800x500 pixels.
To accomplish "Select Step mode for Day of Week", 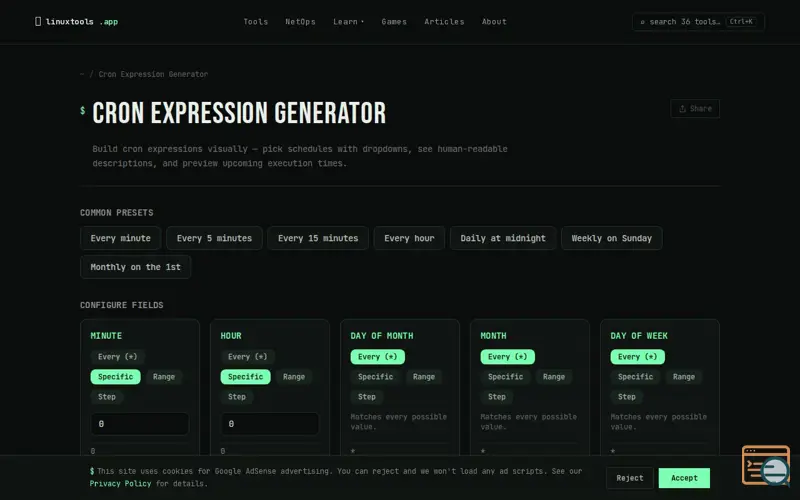I will pyautogui.click(x=627, y=396).
